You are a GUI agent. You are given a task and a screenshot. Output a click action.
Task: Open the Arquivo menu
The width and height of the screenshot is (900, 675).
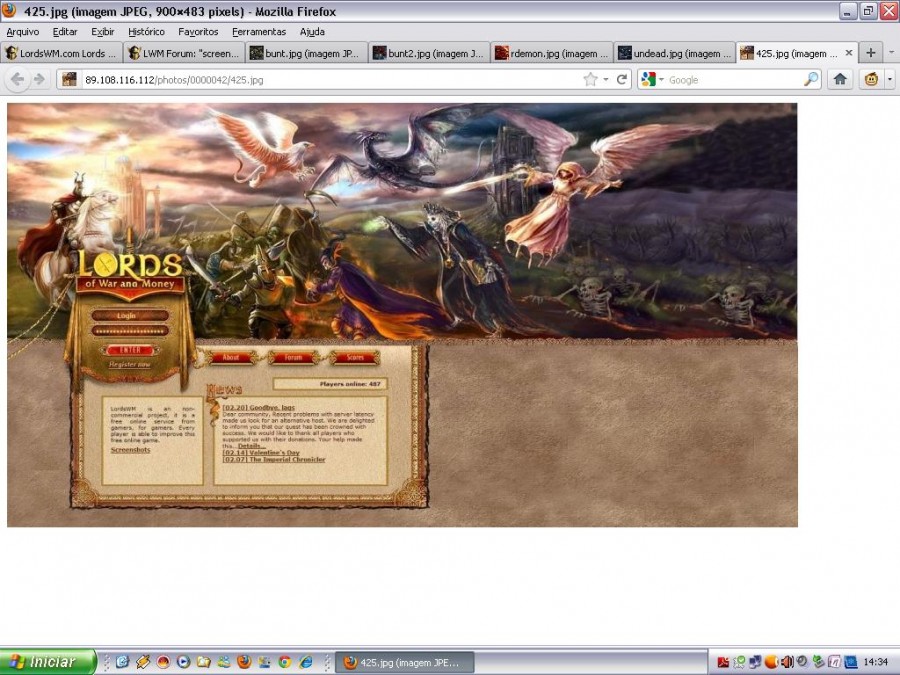(23, 32)
